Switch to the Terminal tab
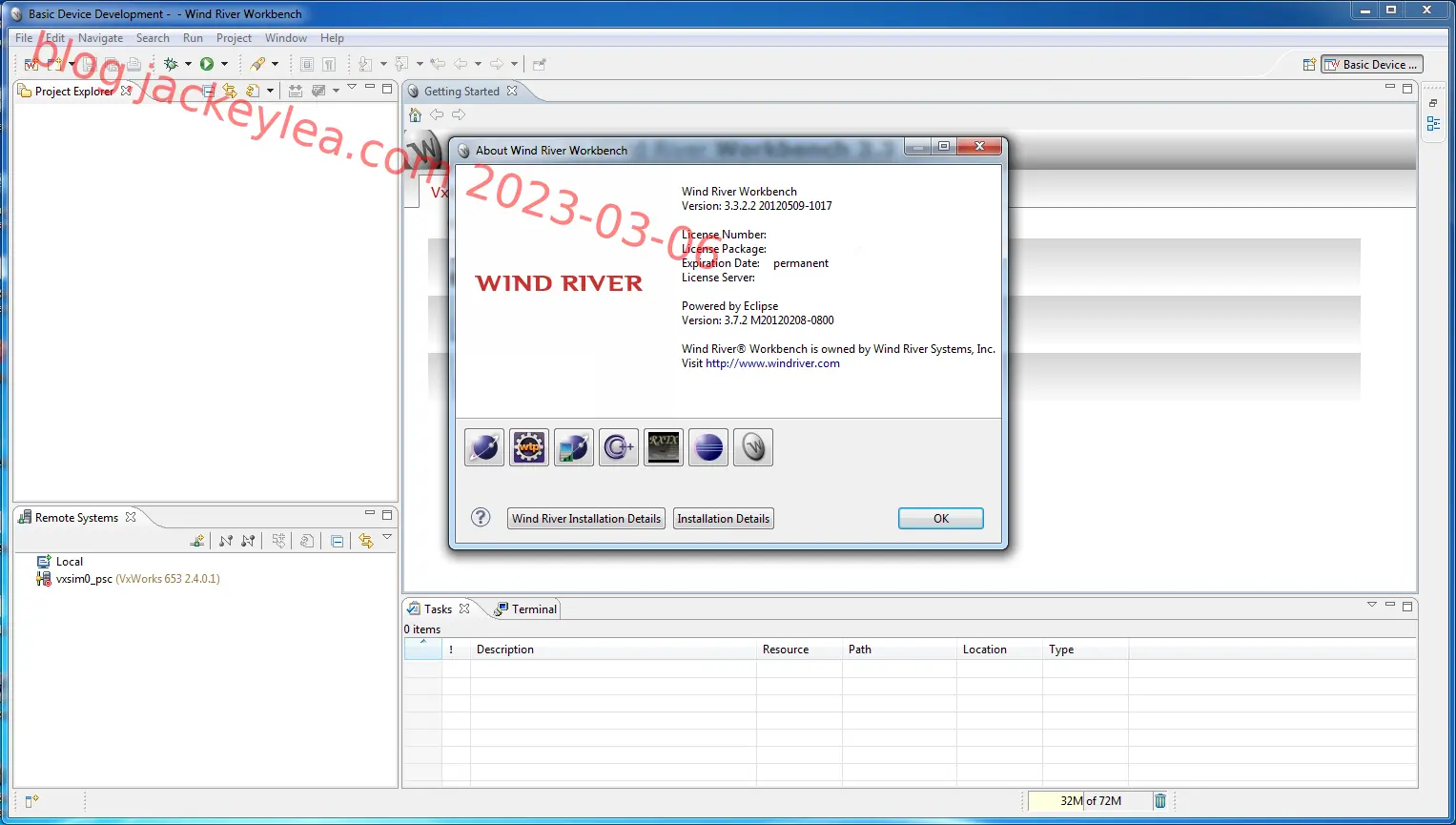Screen dimensions: 1456x825 coord(525,609)
